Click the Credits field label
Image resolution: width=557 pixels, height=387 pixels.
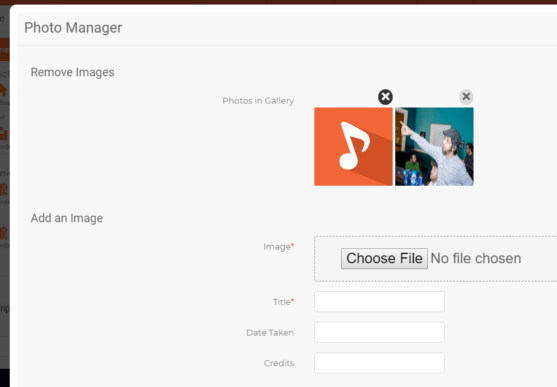[279, 363]
